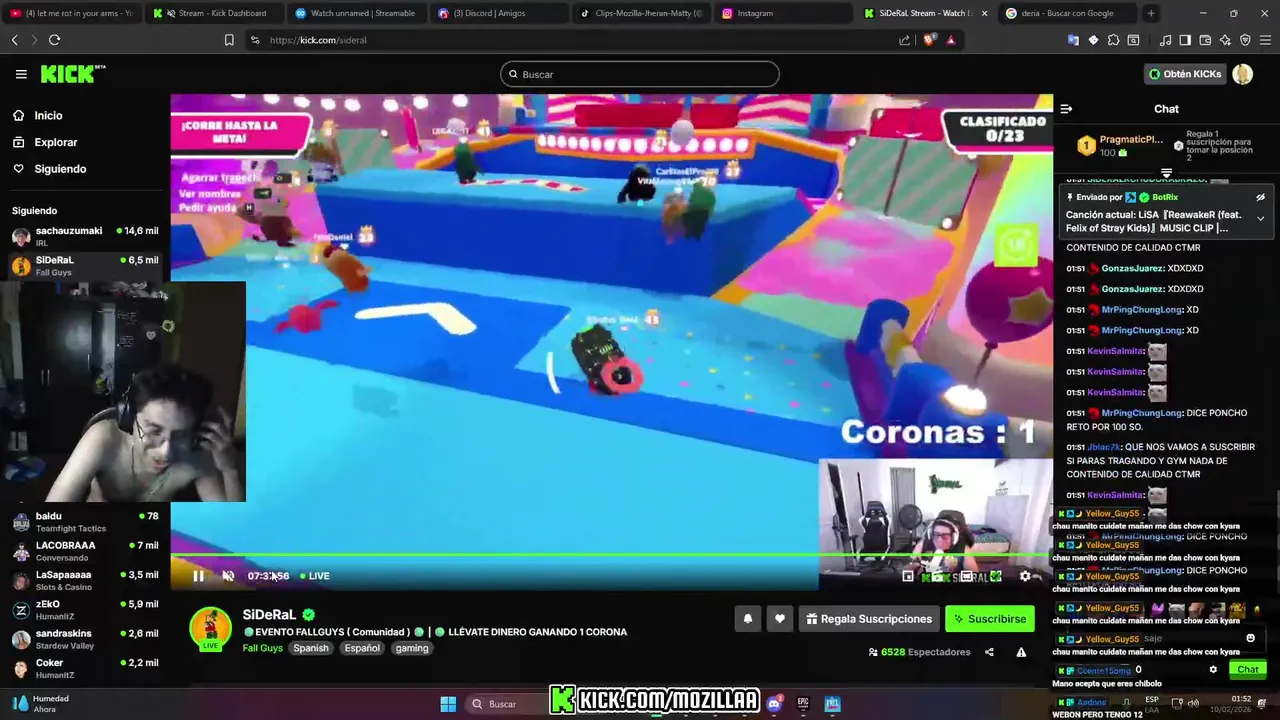
Task: Open Coker channel in sidebar
Action: tap(84, 668)
